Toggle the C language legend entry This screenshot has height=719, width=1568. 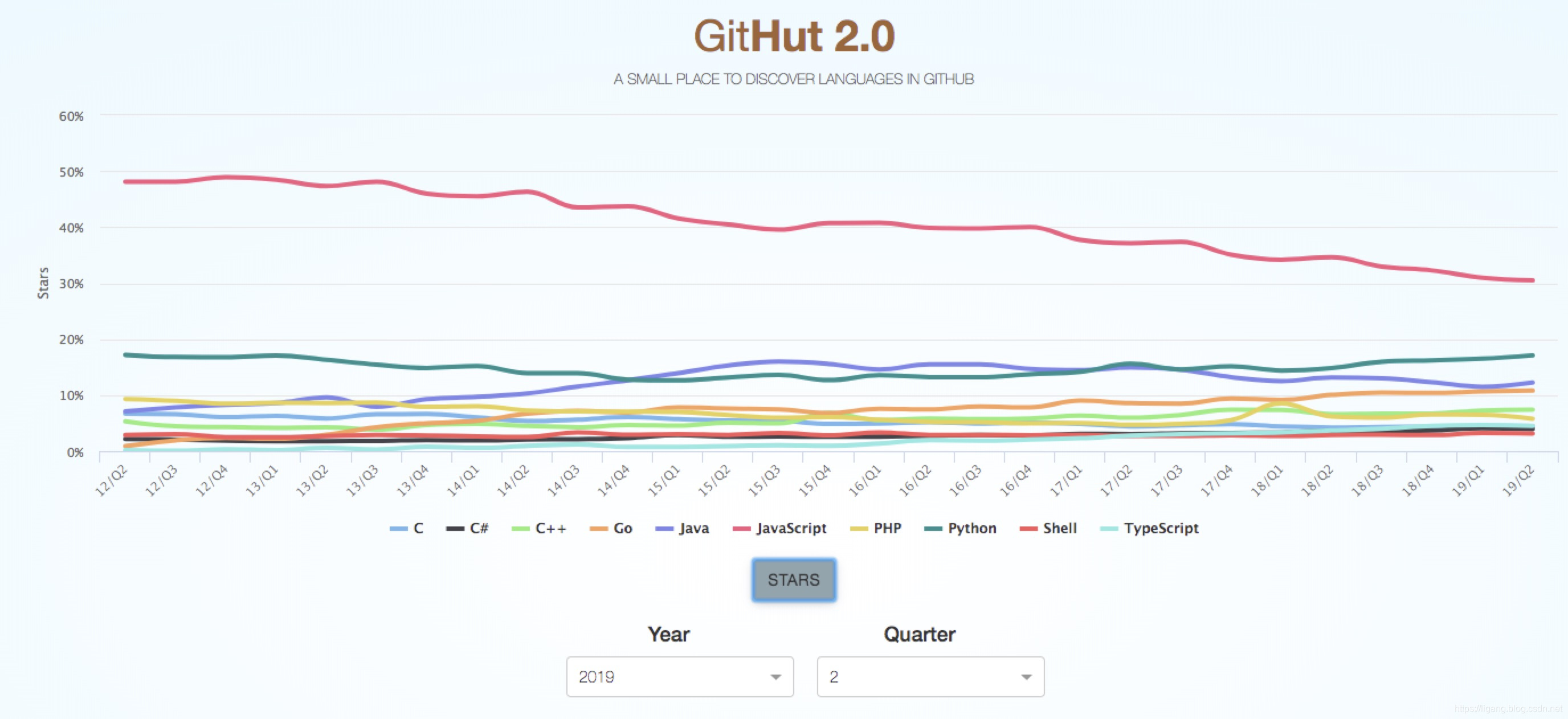coord(407,529)
